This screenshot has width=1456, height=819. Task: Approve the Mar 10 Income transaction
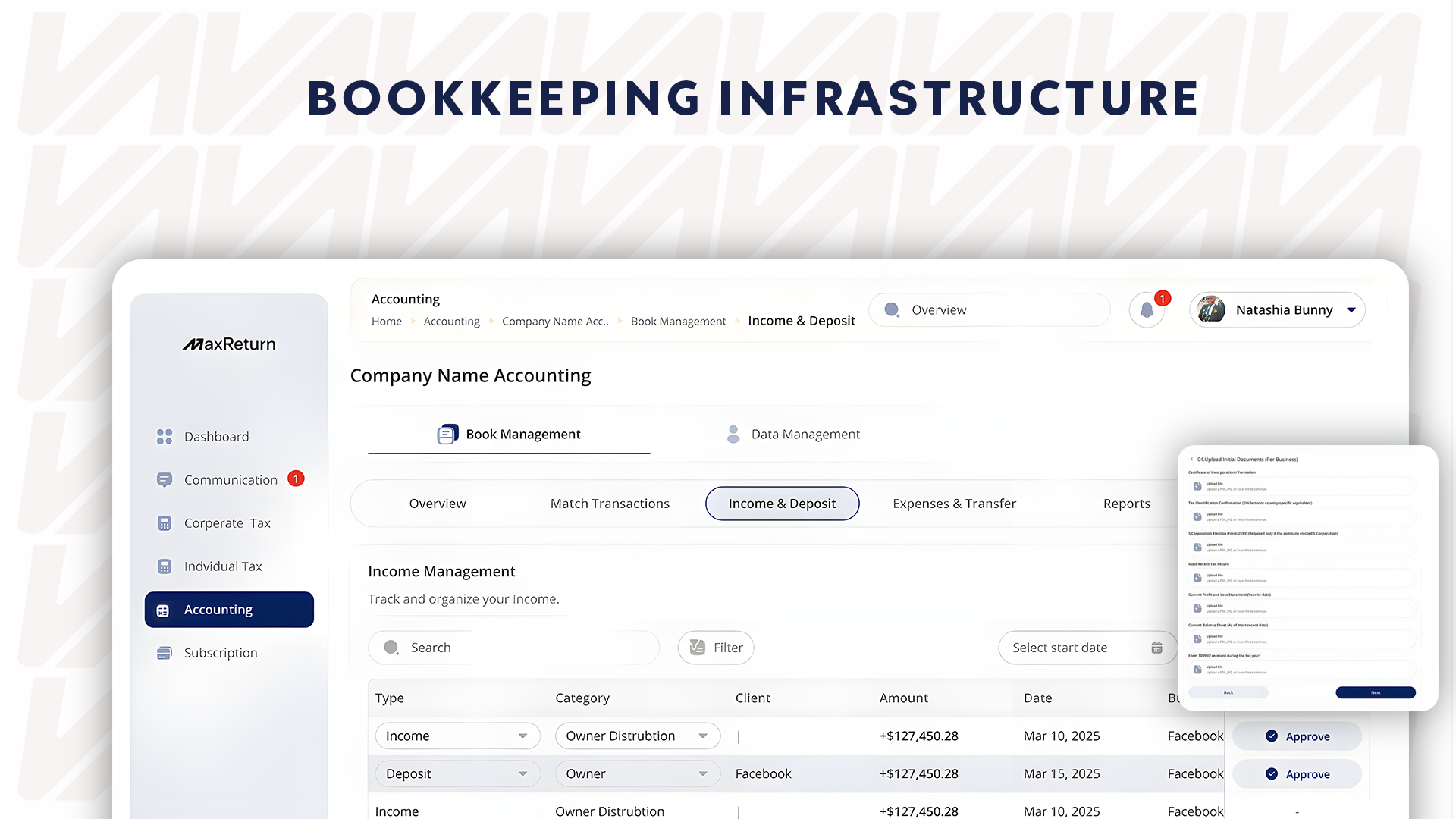[x=1298, y=736]
